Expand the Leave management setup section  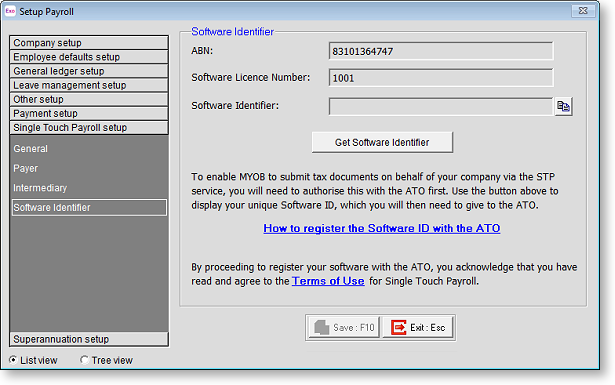click(x=89, y=85)
